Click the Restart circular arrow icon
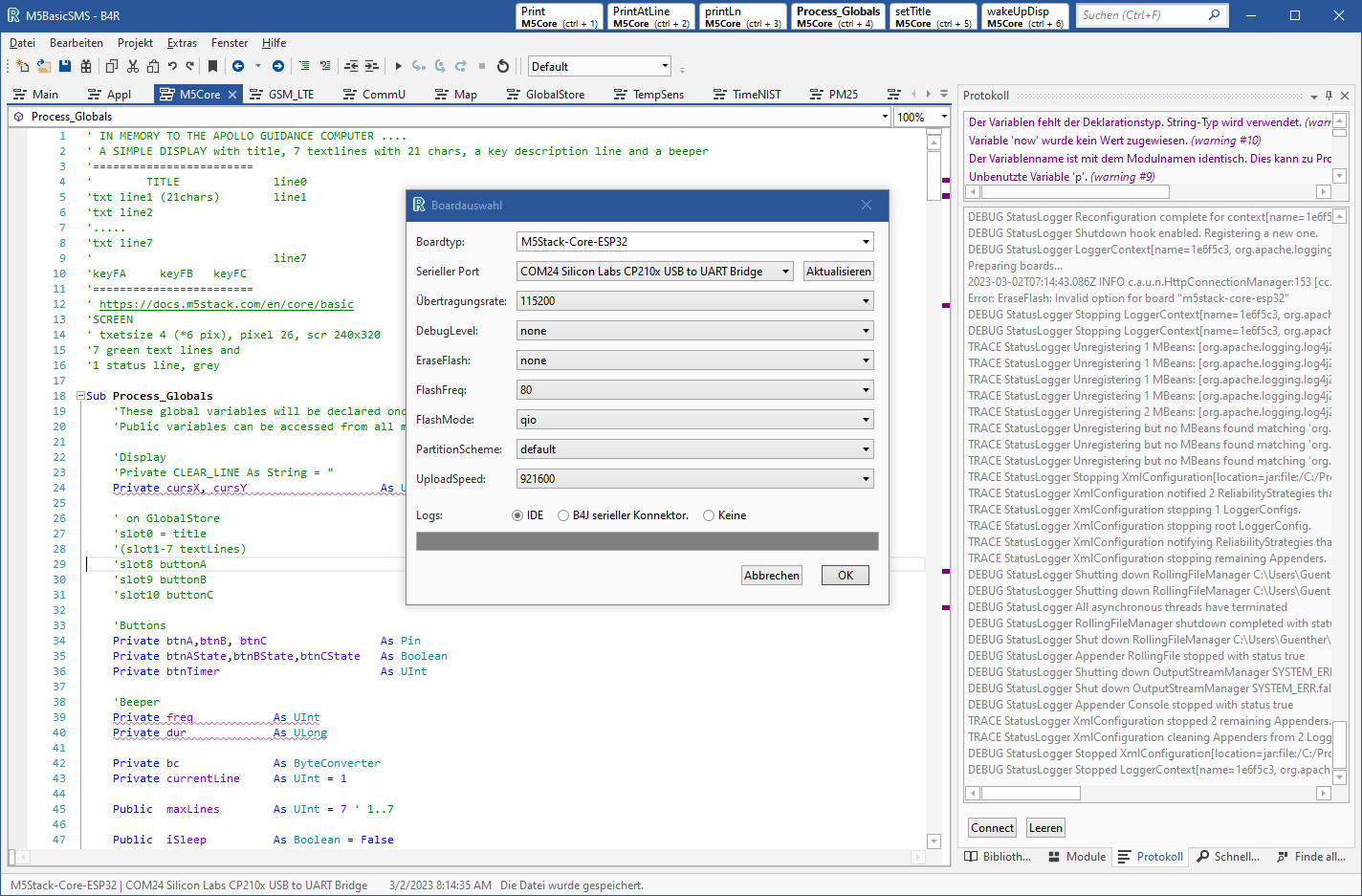 click(503, 66)
